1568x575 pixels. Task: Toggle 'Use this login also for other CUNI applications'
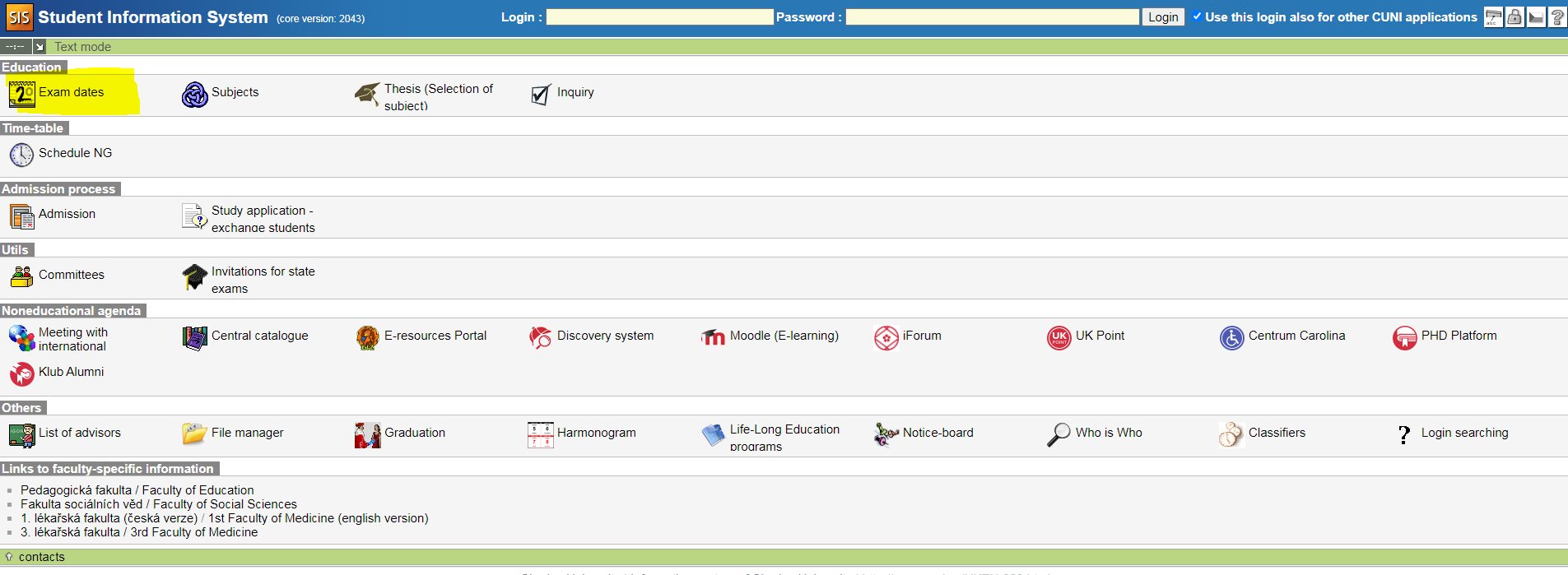[x=1198, y=16]
